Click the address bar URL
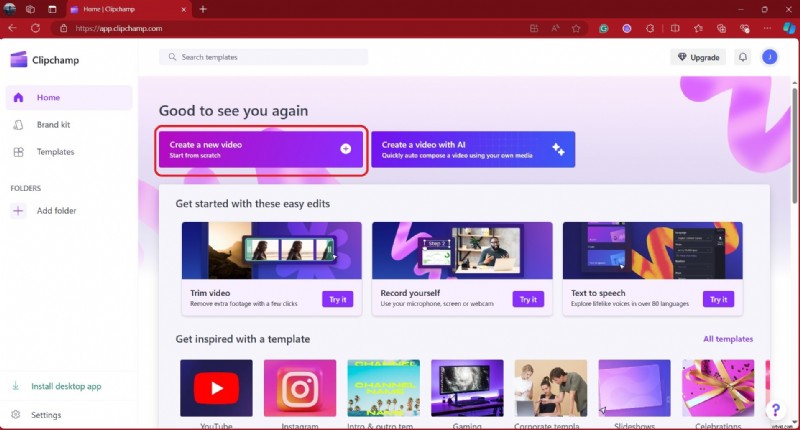The width and height of the screenshot is (800, 430). tap(119, 29)
